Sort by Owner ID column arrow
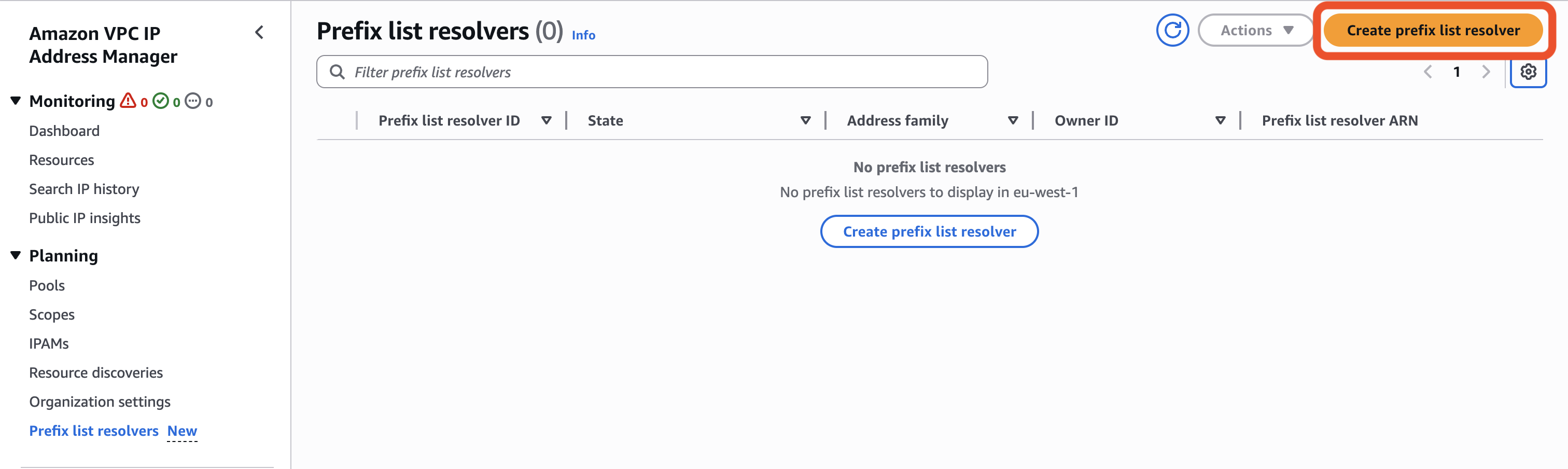The image size is (1568, 469). click(x=1220, y=120)
